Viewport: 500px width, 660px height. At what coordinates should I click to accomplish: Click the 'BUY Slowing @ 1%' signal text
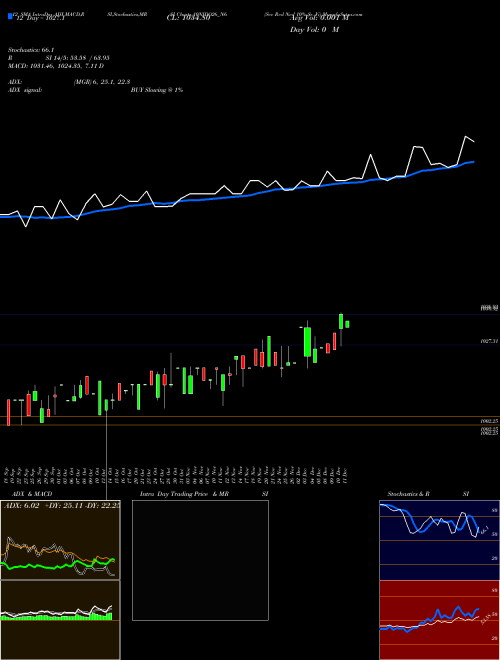tap(157, 90)
